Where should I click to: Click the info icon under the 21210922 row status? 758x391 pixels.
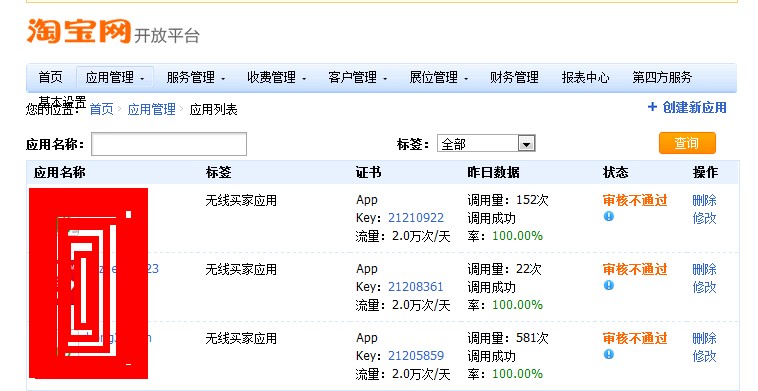click(x=609, y=216)
